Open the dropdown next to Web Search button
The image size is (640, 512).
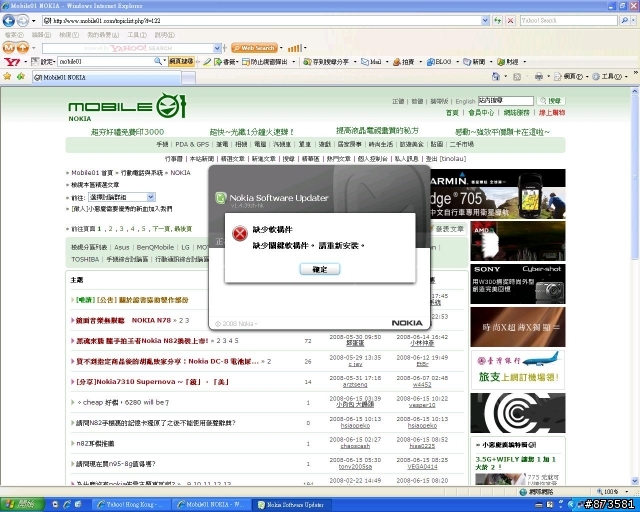pyautogui.click(x=281, y=48)
